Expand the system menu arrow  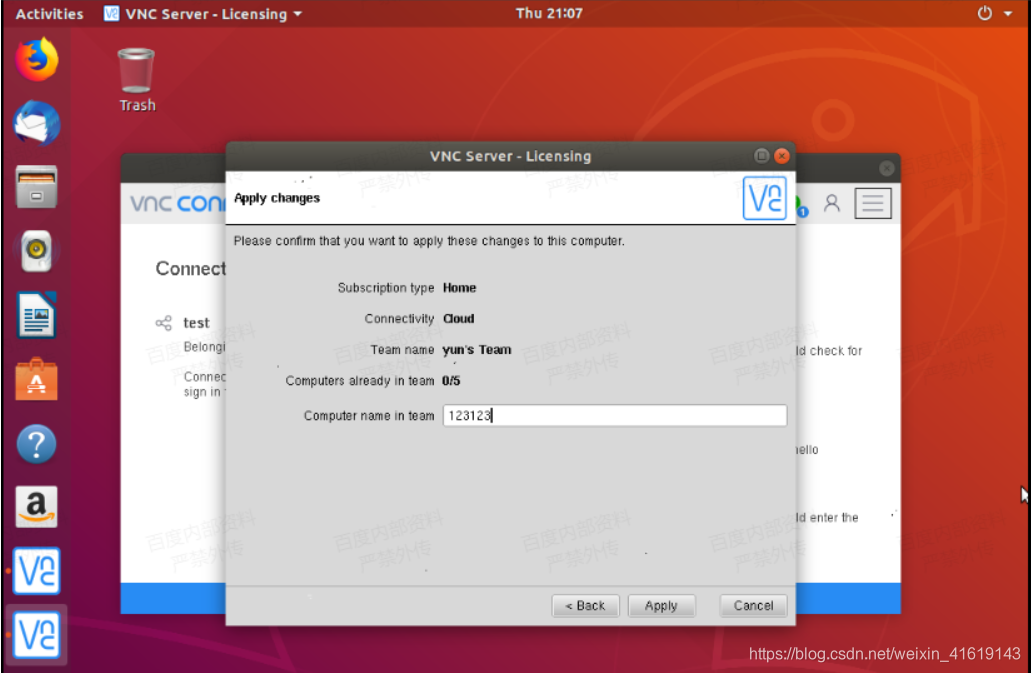tap(1008, 13)
